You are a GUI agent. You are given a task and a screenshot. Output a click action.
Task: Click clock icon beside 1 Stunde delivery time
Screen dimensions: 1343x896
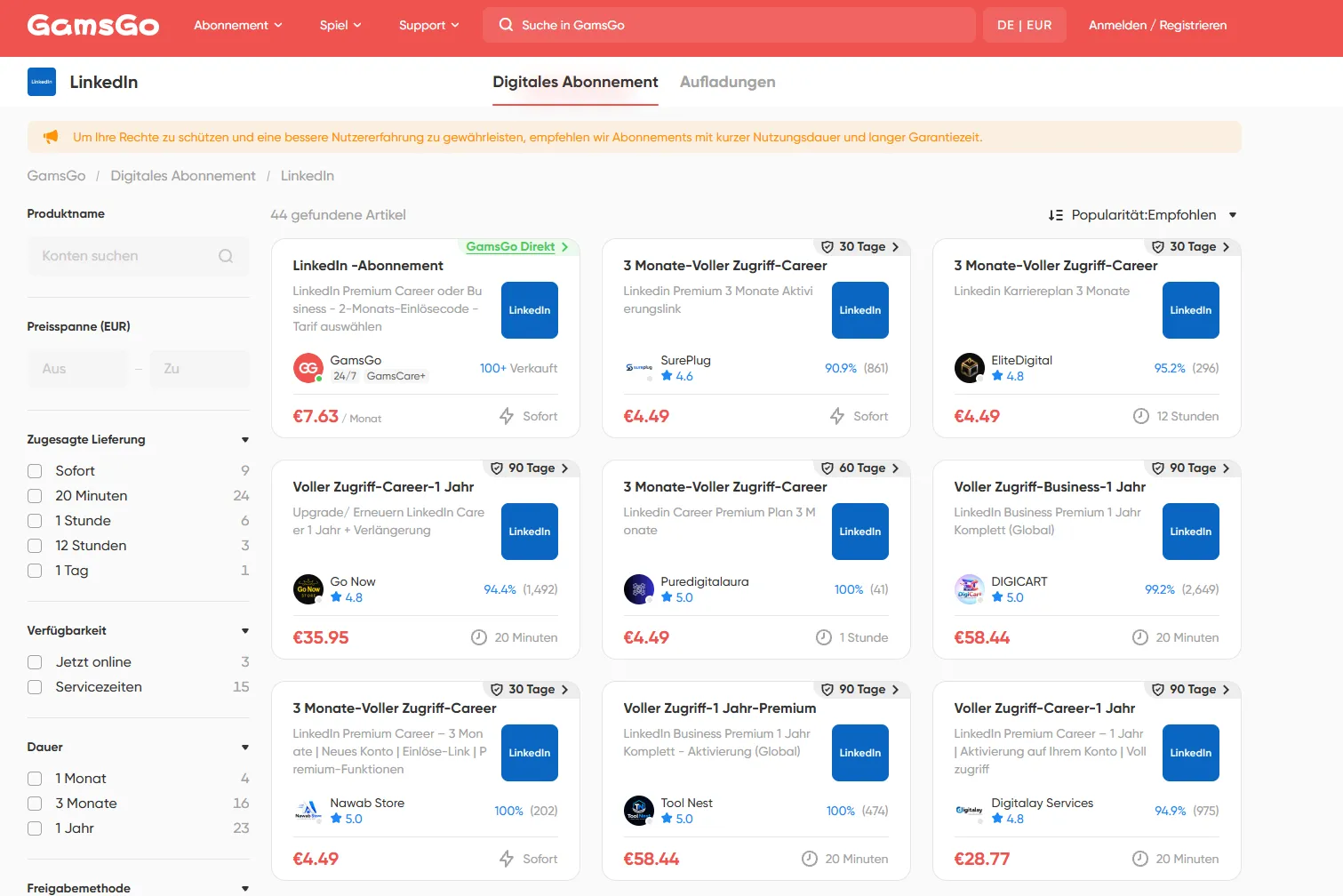pyautogui.click(x=824, y=637)
